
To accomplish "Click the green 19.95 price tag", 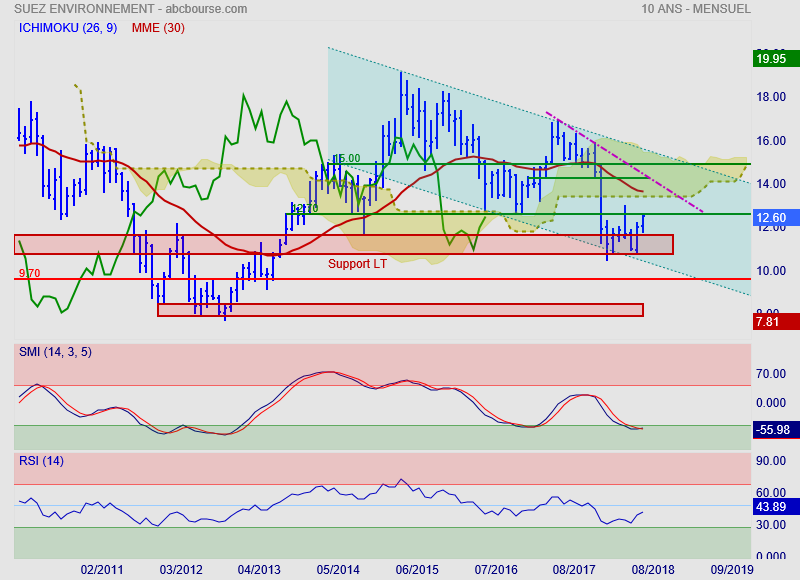I will pos(776,58).
